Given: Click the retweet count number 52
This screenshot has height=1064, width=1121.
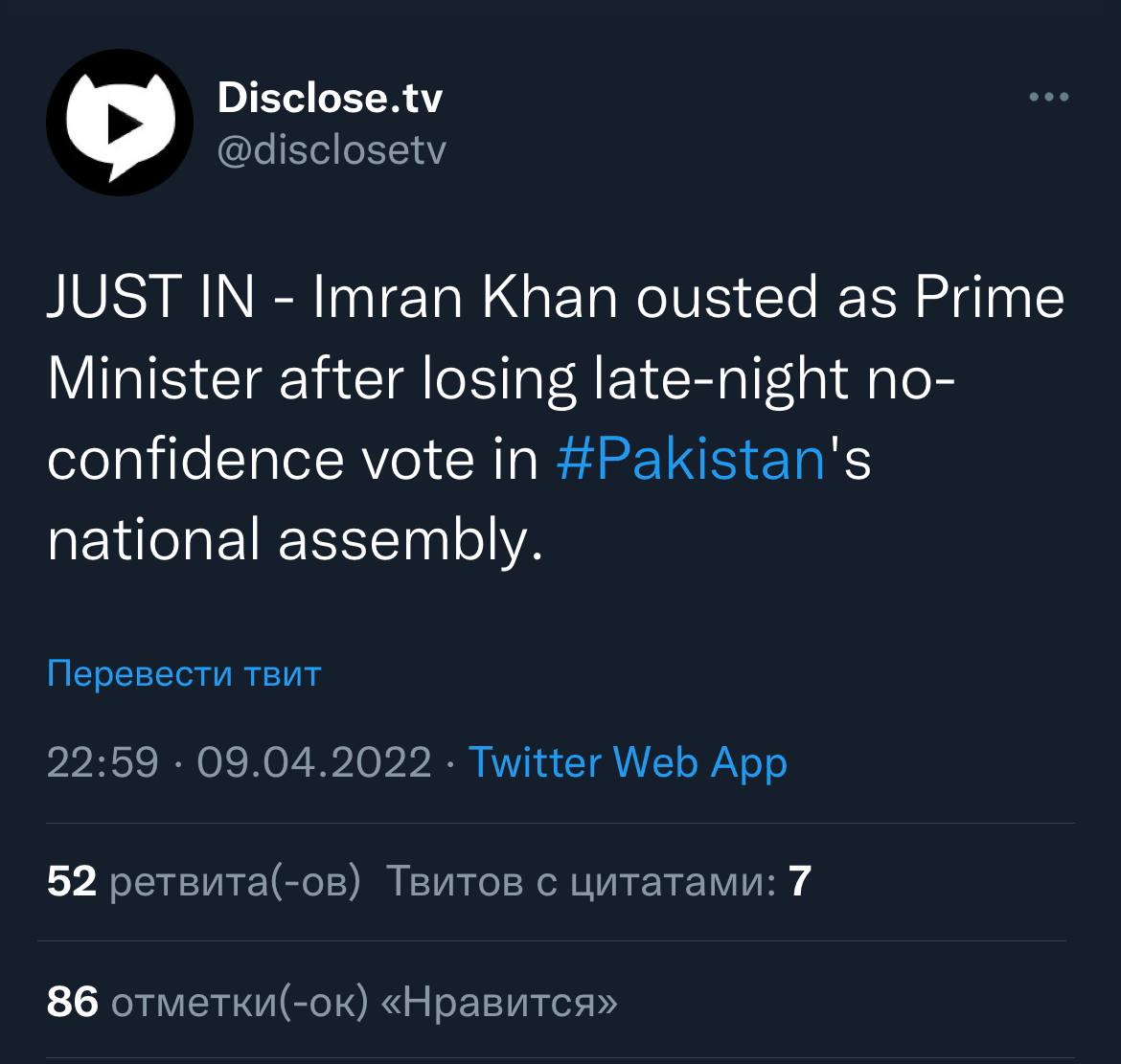Looking at the screenshot, I should [x=72, y=881].
